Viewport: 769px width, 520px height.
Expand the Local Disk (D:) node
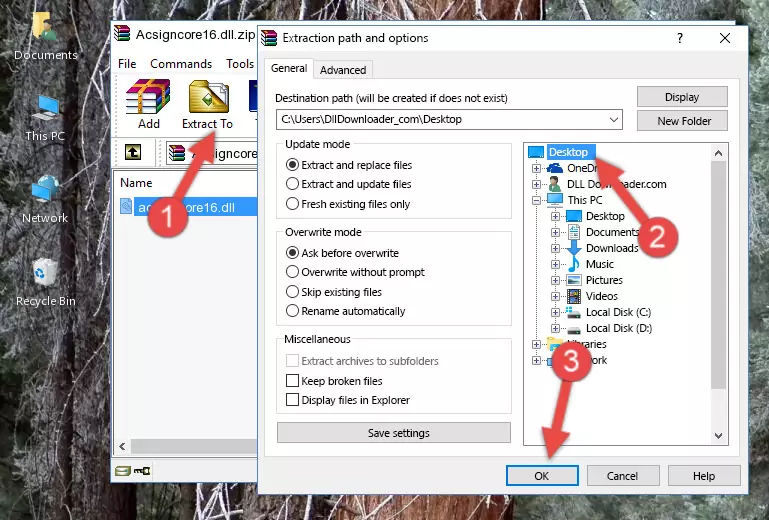click(x=555, y=329)
